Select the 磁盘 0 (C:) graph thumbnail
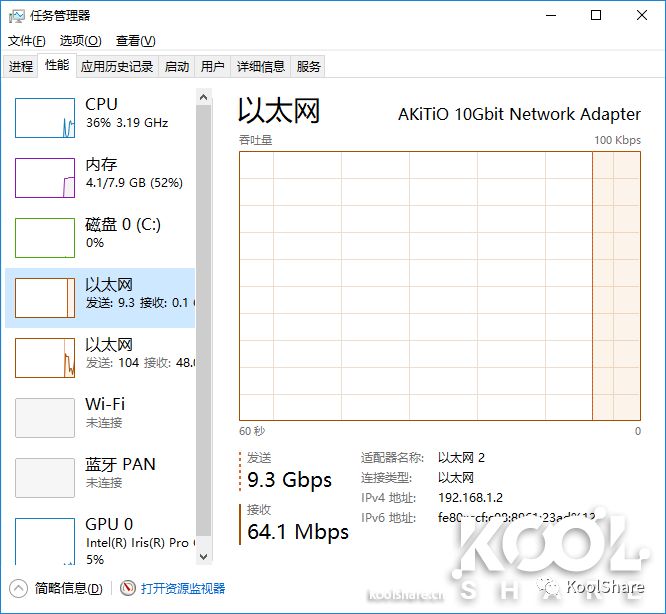 pyautogui.click(x=45, y=238)
